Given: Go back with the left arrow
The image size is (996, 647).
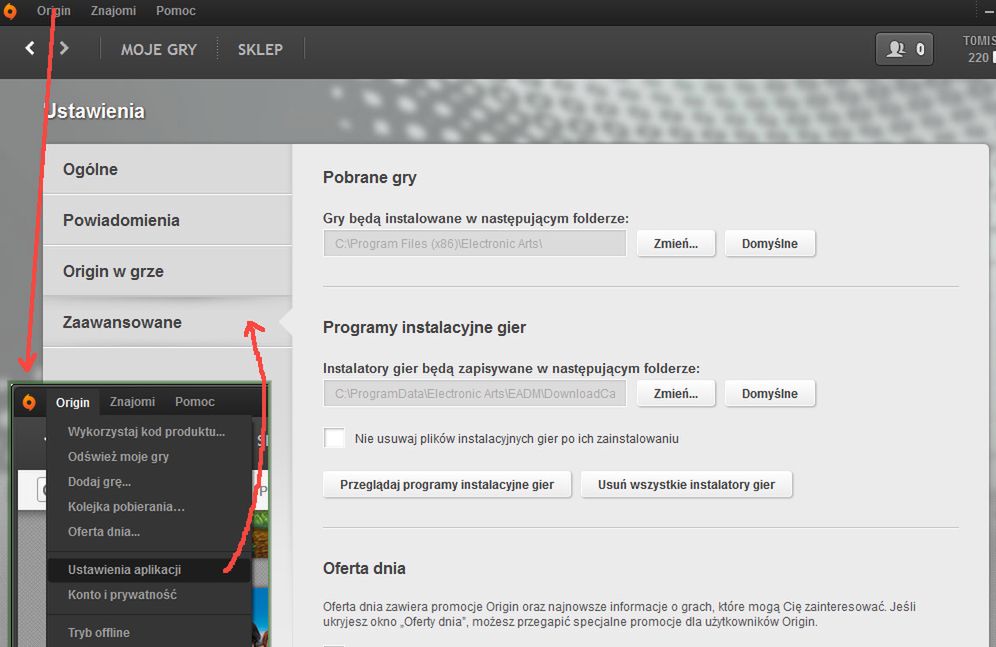Looking at the screenshot, I should (30, 48).
